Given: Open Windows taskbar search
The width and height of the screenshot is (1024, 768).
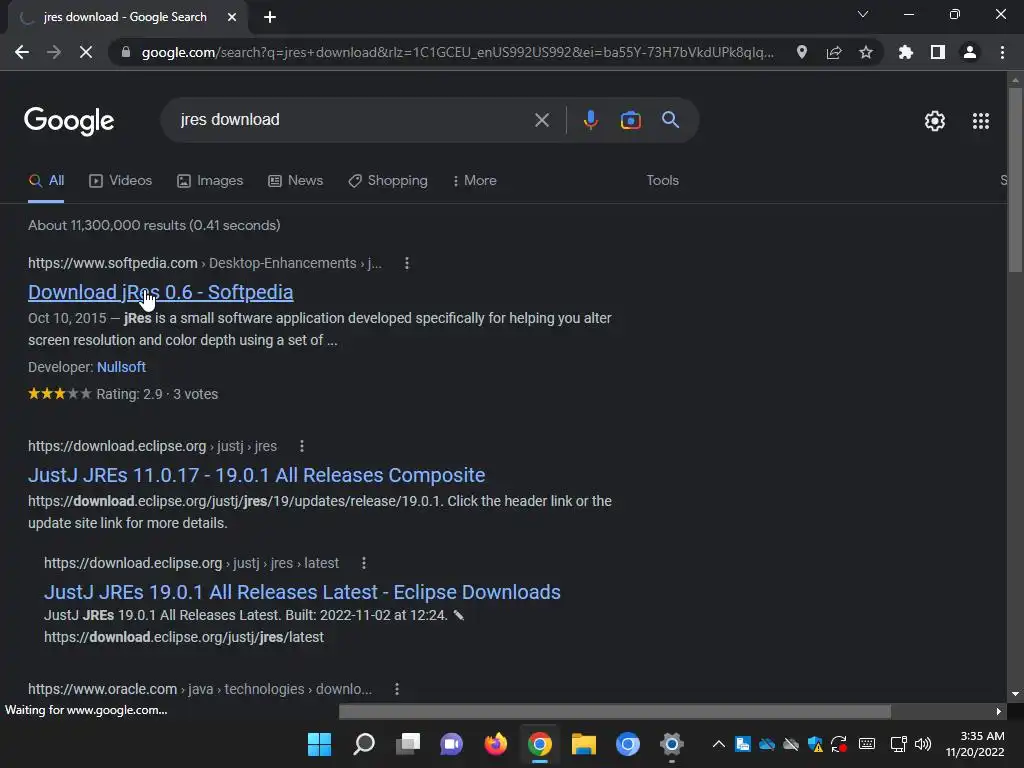Looking at the screenshot, I should [364, 744].
